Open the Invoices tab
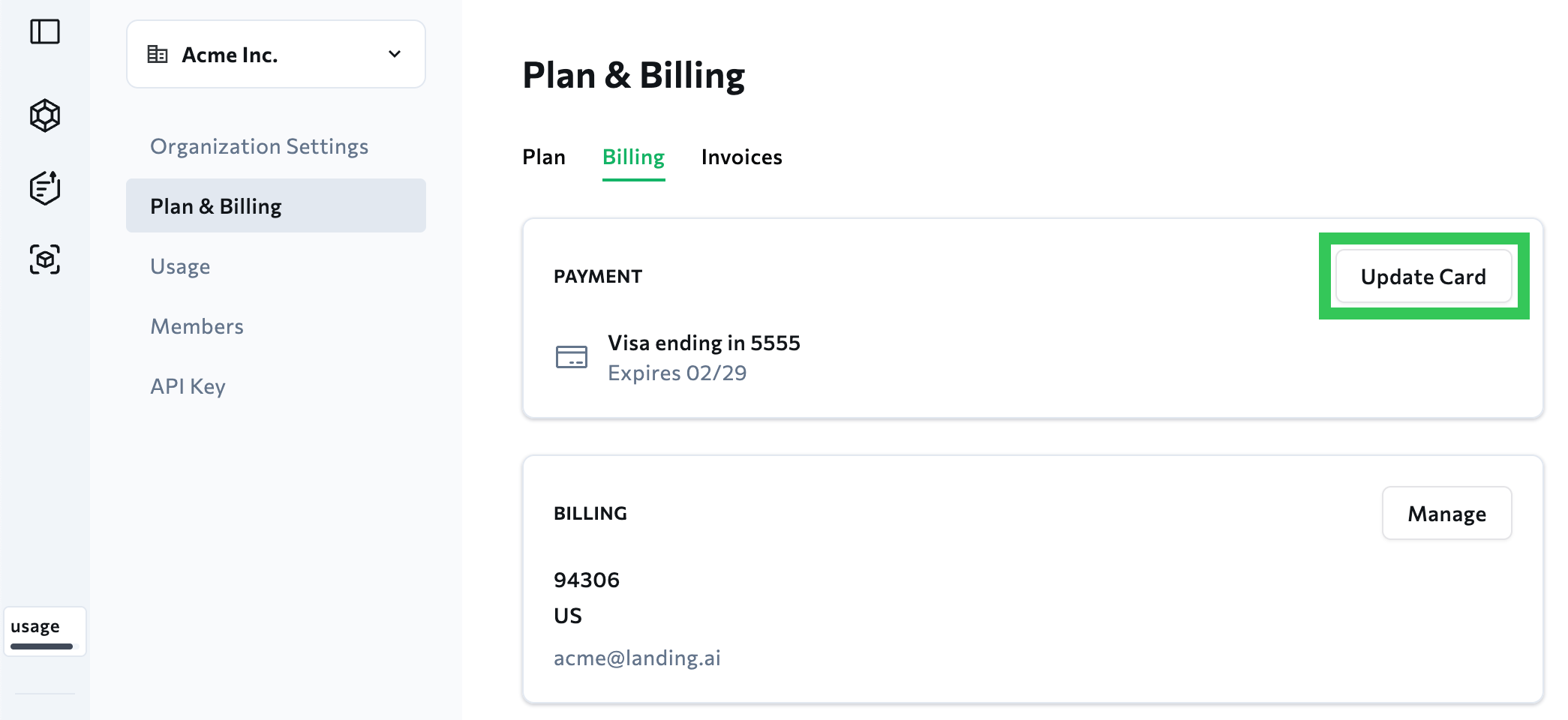Screen dimensions: 1568x720 741,157
